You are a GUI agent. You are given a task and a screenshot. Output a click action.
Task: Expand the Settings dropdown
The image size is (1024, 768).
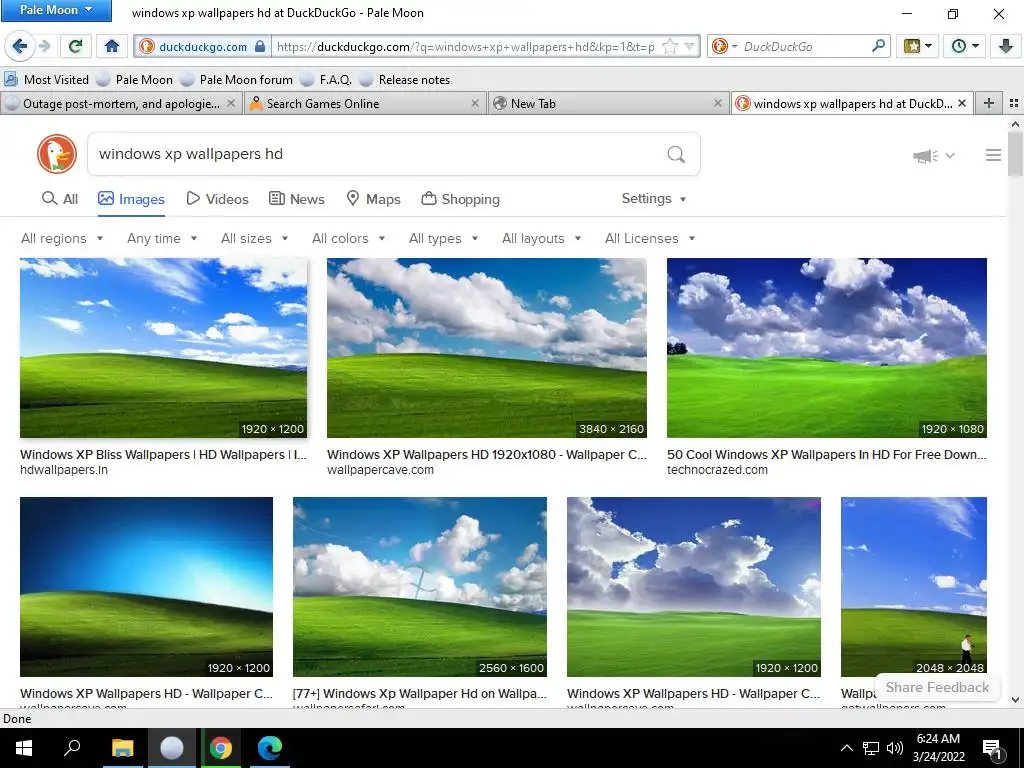pos(654,199)
